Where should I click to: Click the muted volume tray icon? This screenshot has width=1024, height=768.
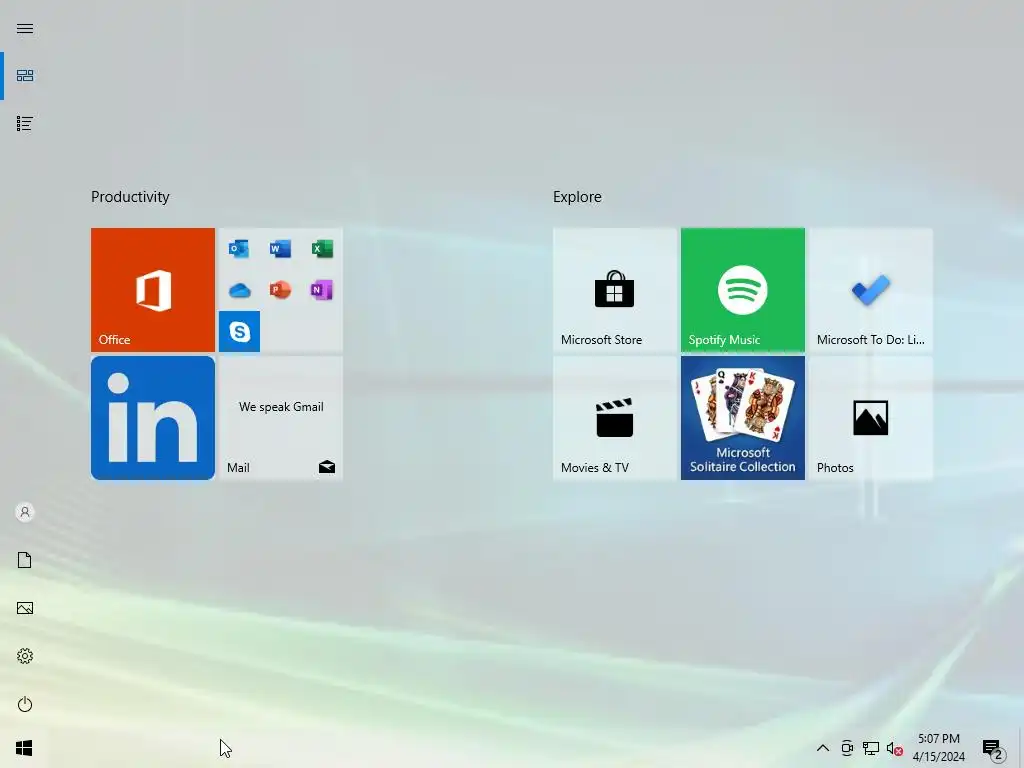tap(895, 748)
